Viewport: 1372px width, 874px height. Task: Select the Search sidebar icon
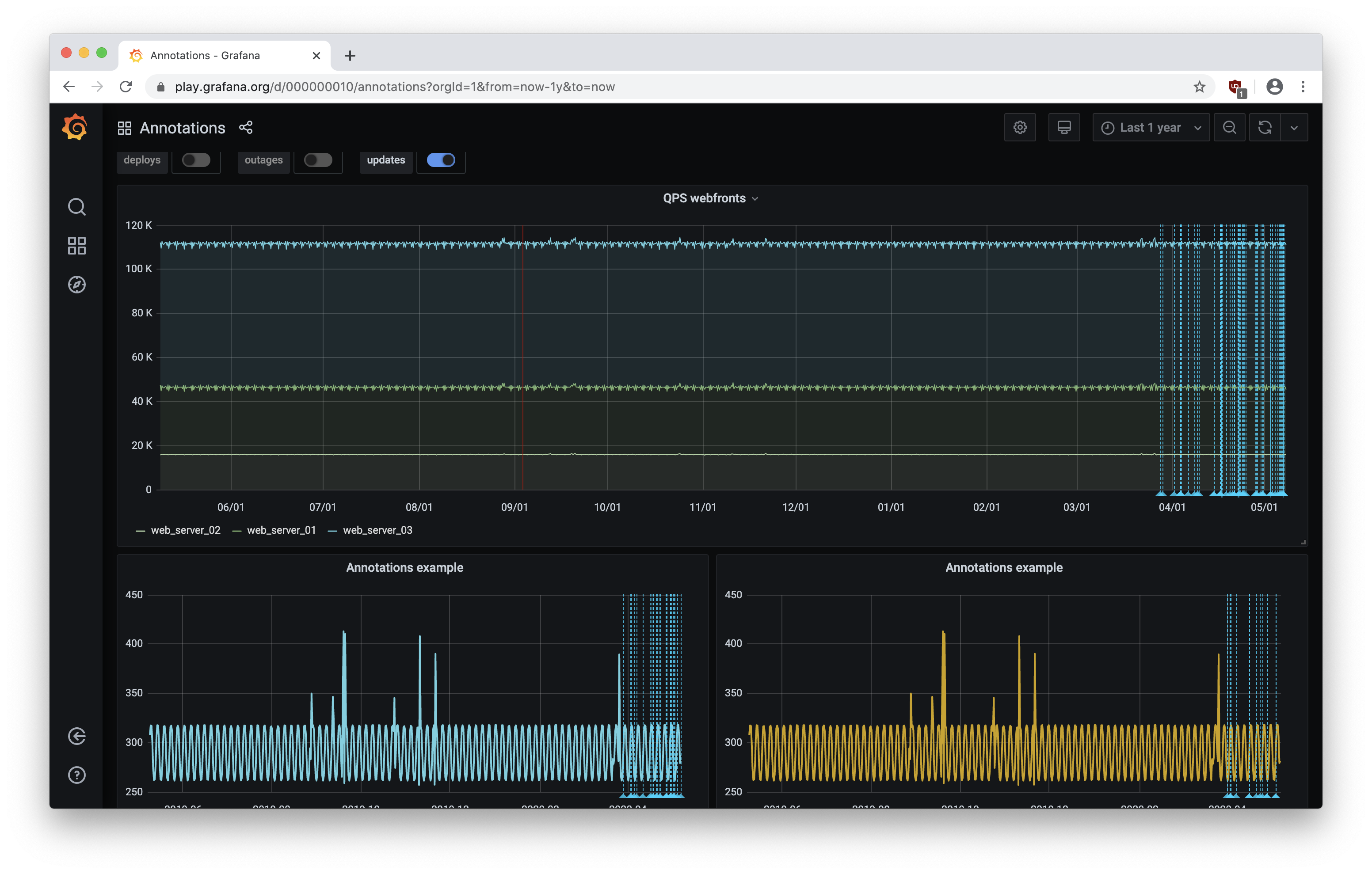pos(76,207)
